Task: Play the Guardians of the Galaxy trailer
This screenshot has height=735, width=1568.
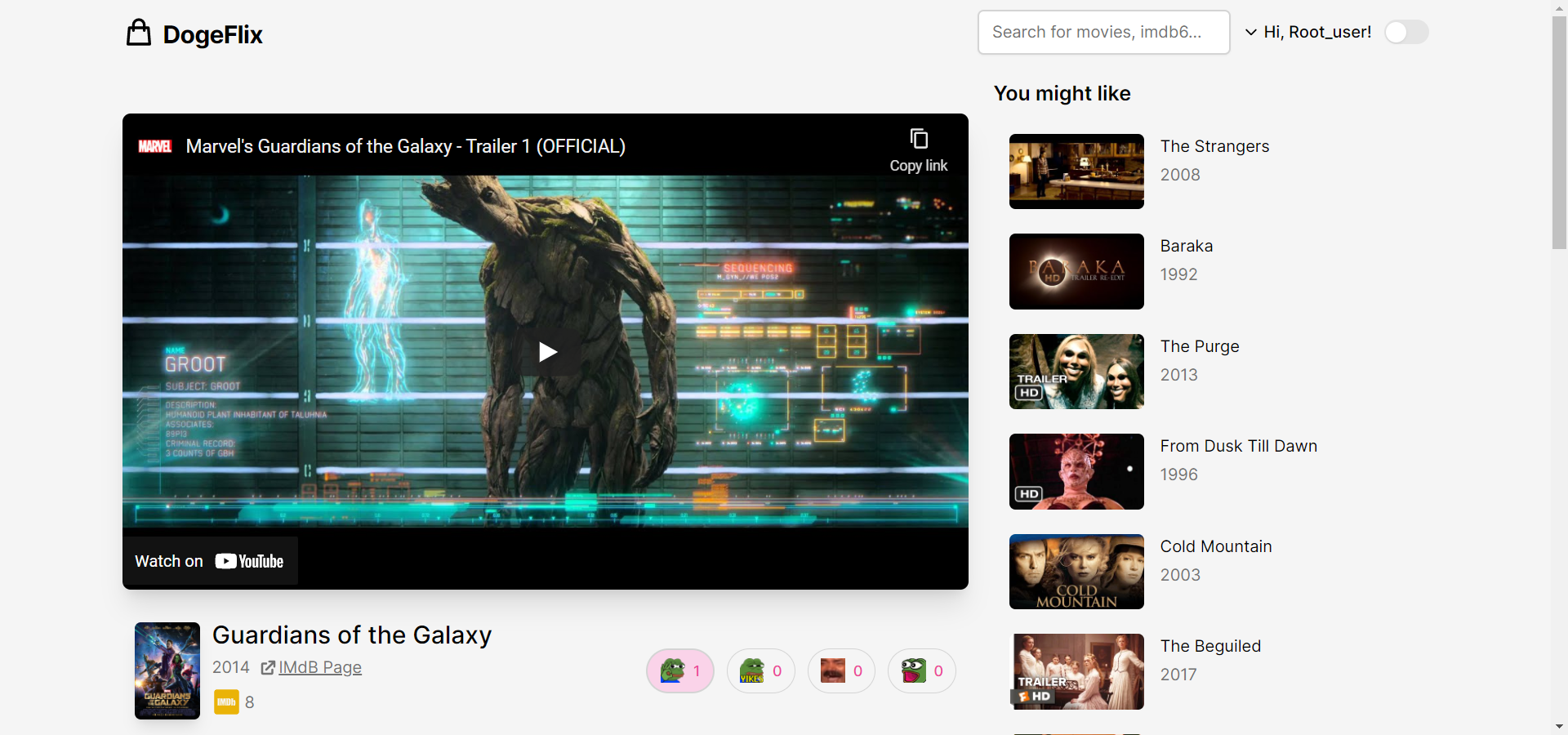Action: pos(547,352)
